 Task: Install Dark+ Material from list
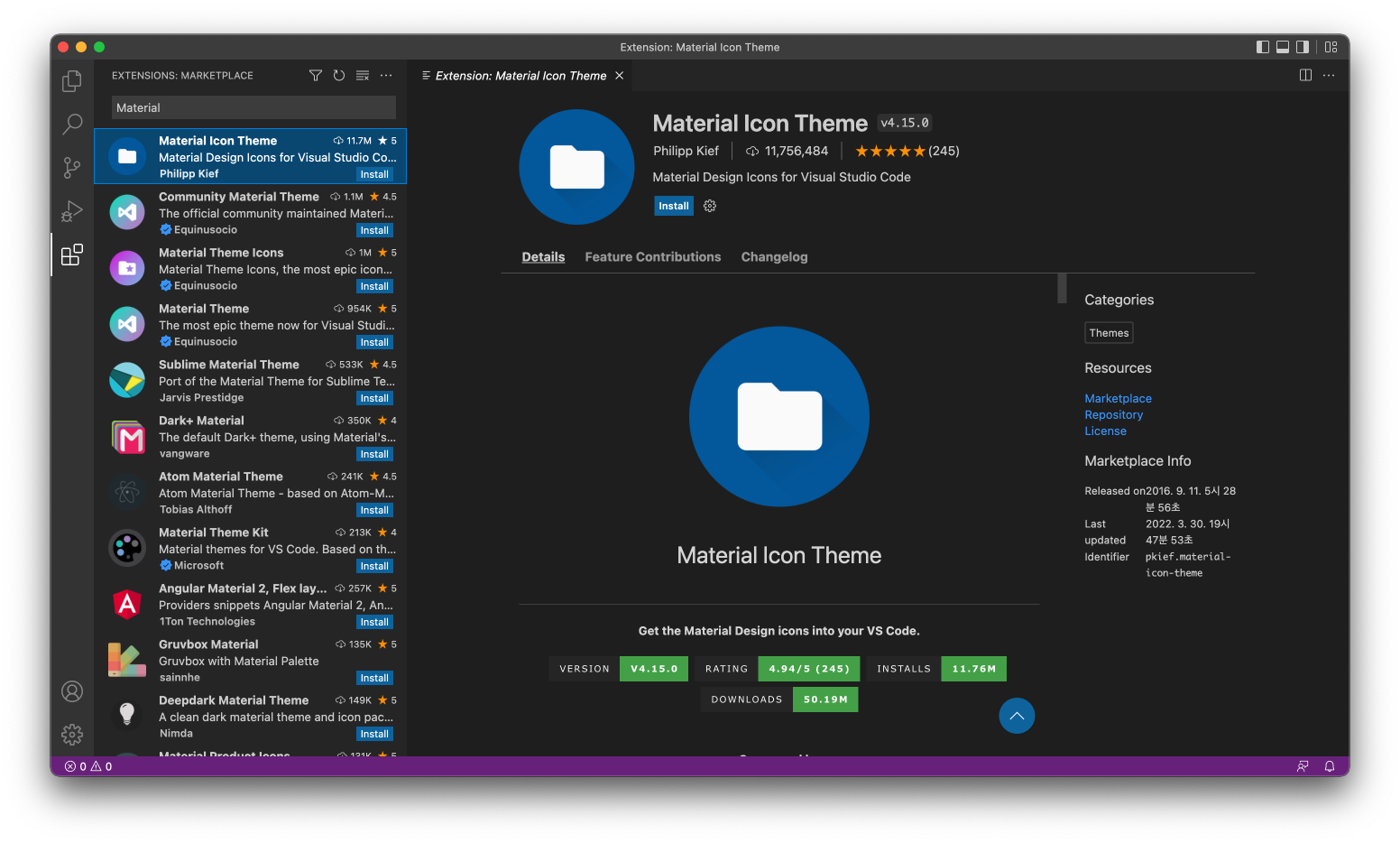374,454
